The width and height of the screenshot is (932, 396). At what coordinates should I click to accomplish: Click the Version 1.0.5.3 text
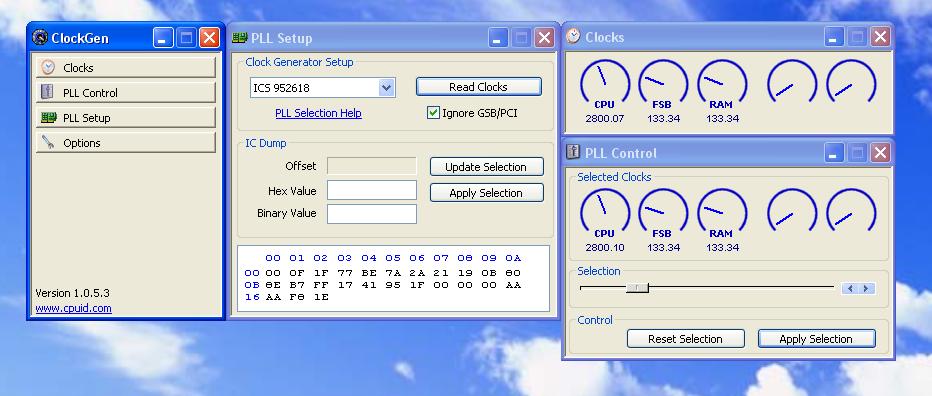point(73,293)
